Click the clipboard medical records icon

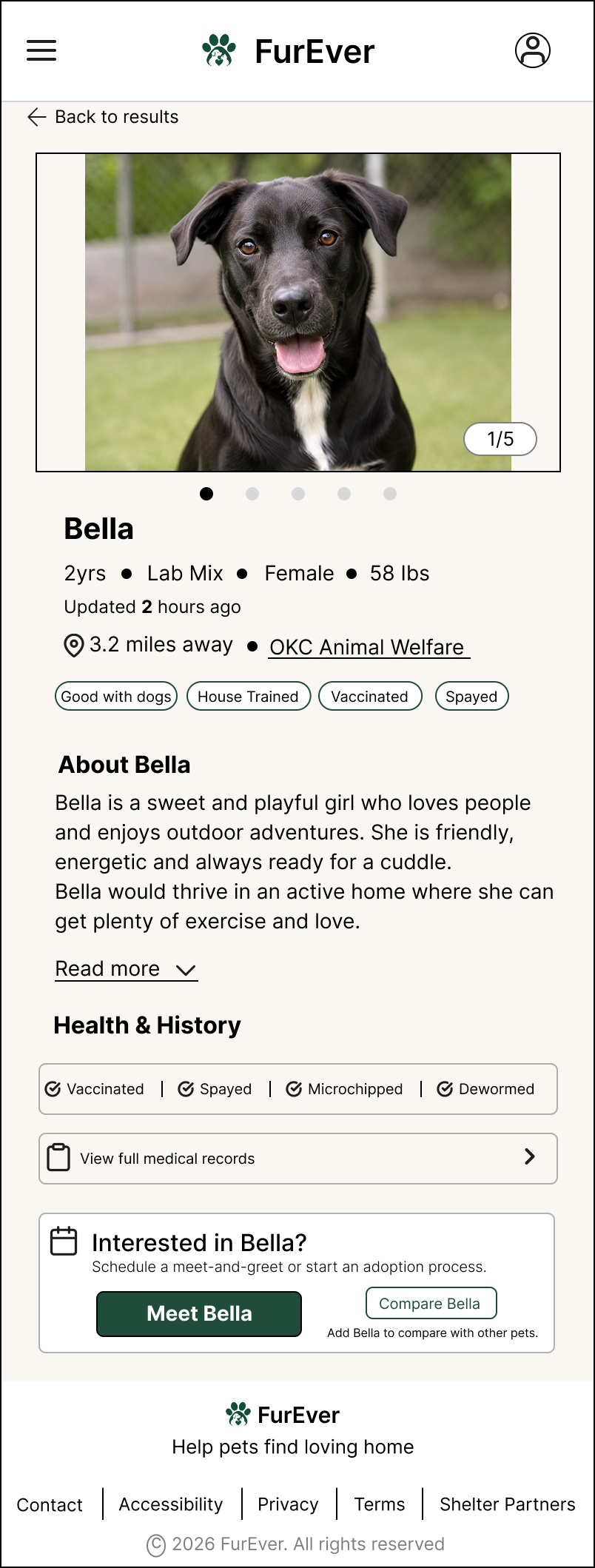[58, 1157]
